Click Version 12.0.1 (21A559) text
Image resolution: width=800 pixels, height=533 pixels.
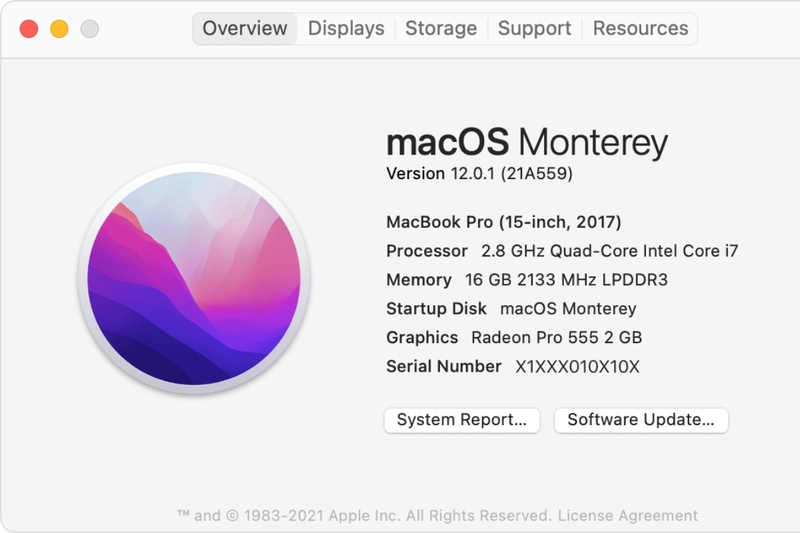click(x=479, y=174)
